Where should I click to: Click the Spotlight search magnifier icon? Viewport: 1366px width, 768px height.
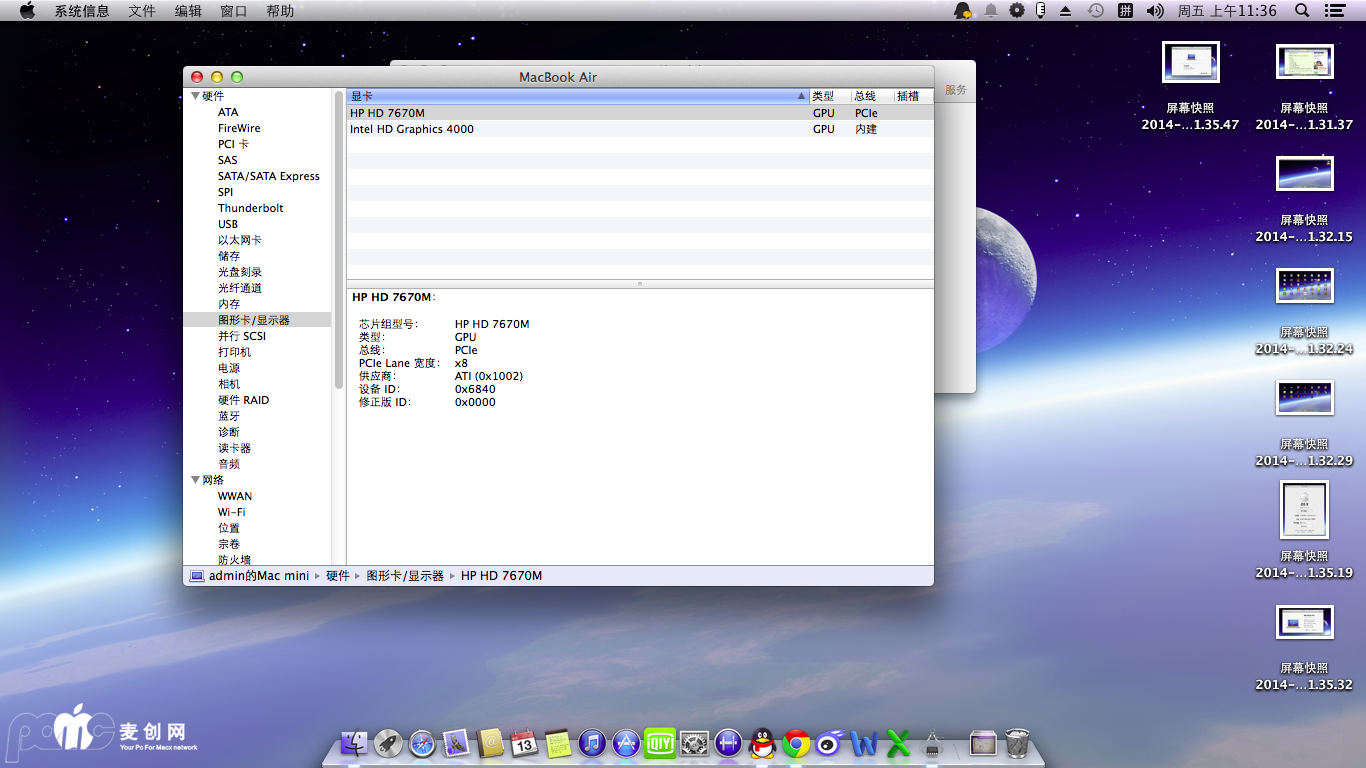[x=1302, y=11]
